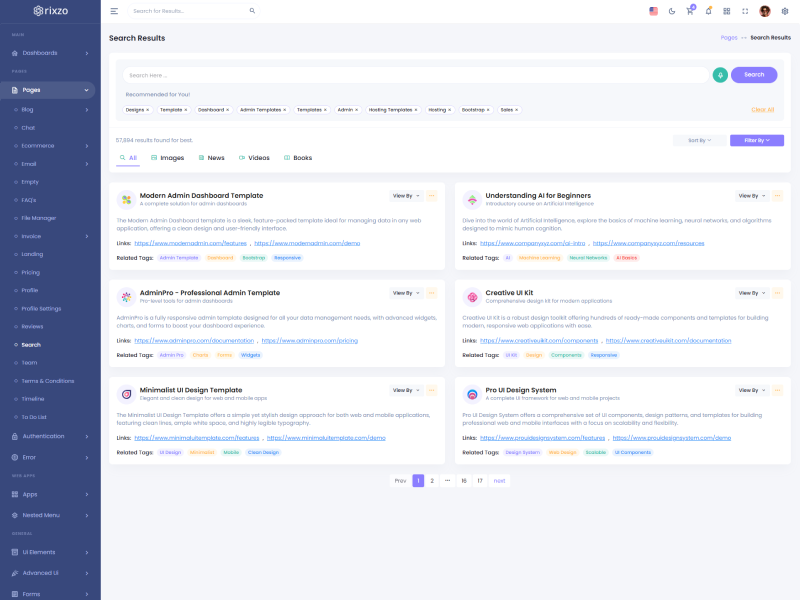Open the Filter By dropdown
Screen dimensions: 800x600
[x=756, y=141]
